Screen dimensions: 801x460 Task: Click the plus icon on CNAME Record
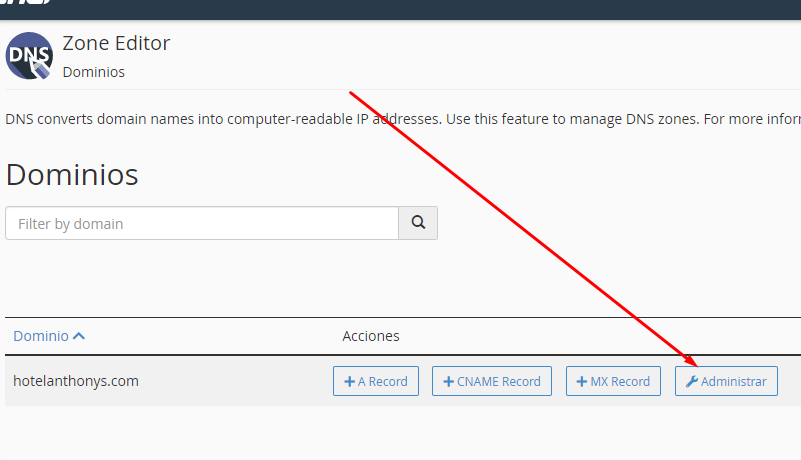[448, 381]
